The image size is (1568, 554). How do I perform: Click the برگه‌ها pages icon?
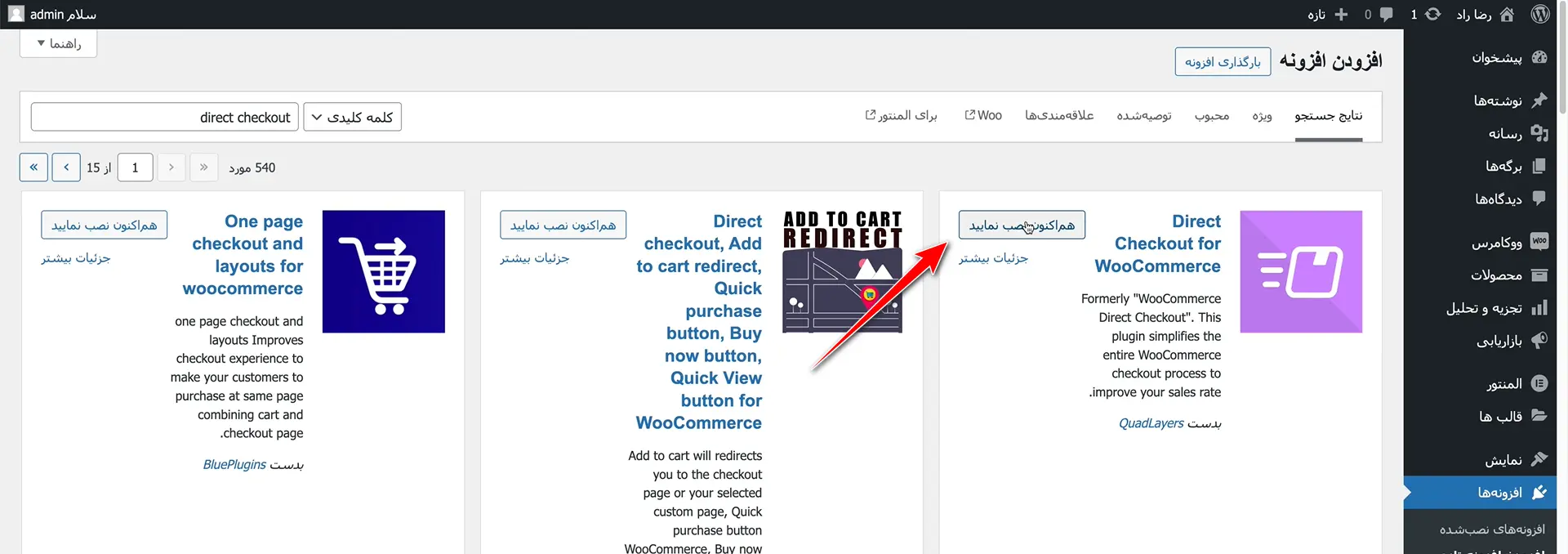[x=1539, y=166]
